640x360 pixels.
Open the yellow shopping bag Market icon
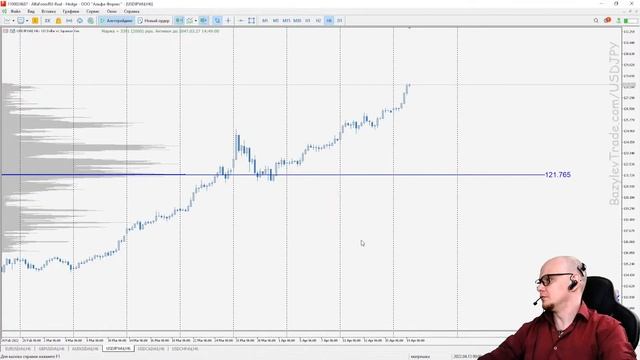tap(58, 20)
